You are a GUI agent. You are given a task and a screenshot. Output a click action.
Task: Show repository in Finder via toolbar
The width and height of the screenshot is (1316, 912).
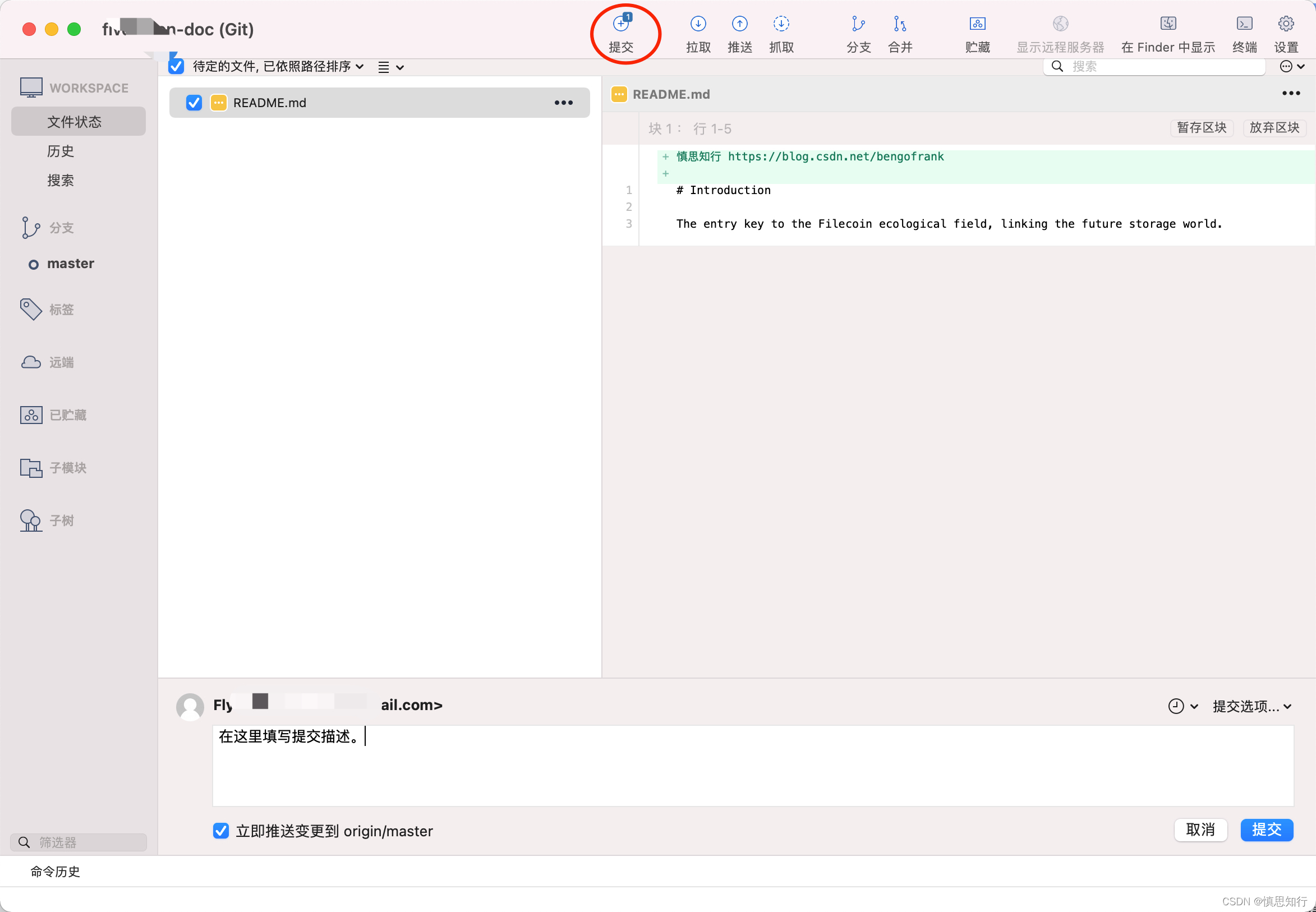pos(1167,25)
